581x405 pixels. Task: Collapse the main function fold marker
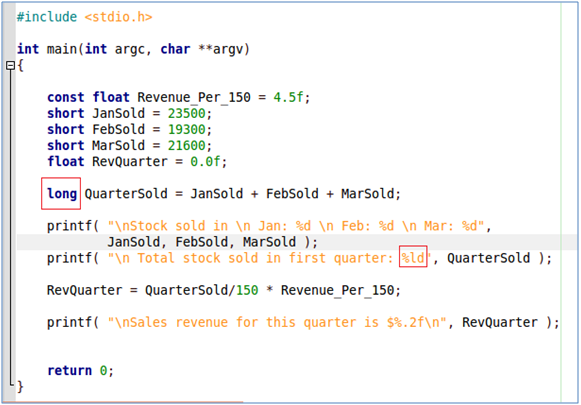[10, 66]
